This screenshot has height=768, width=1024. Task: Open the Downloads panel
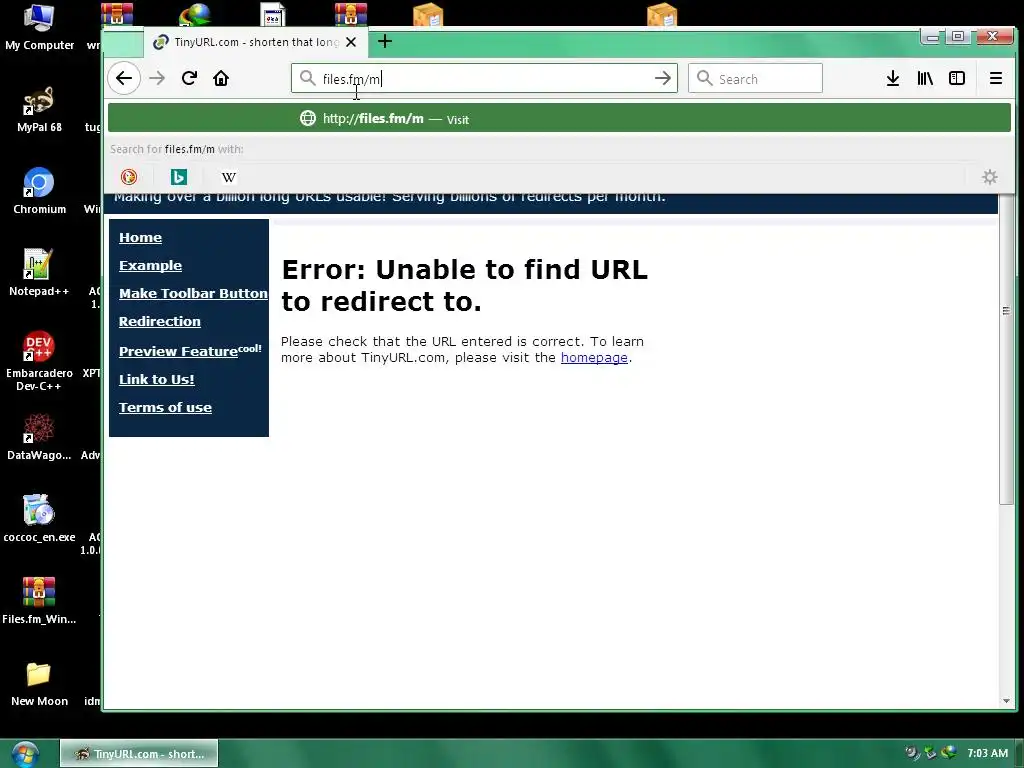pyautogui.click(x=893, y=78)
